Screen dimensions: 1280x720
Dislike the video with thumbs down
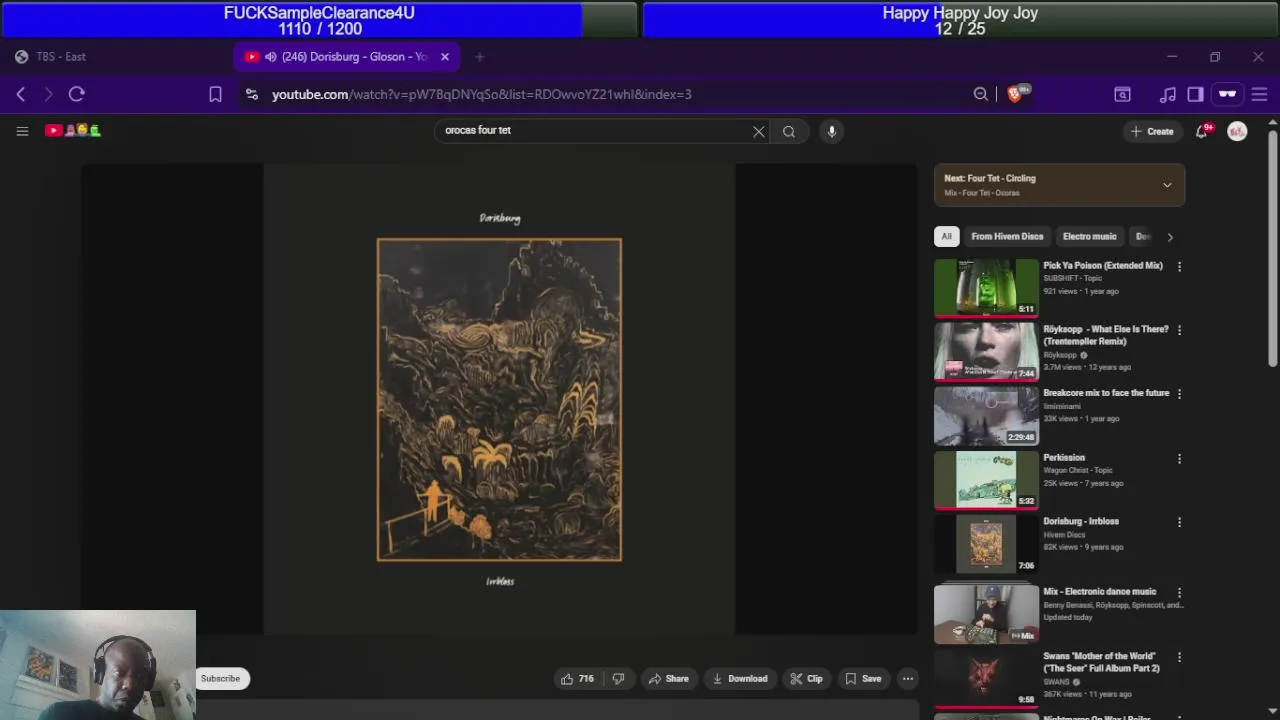click(x=618, y=679)
